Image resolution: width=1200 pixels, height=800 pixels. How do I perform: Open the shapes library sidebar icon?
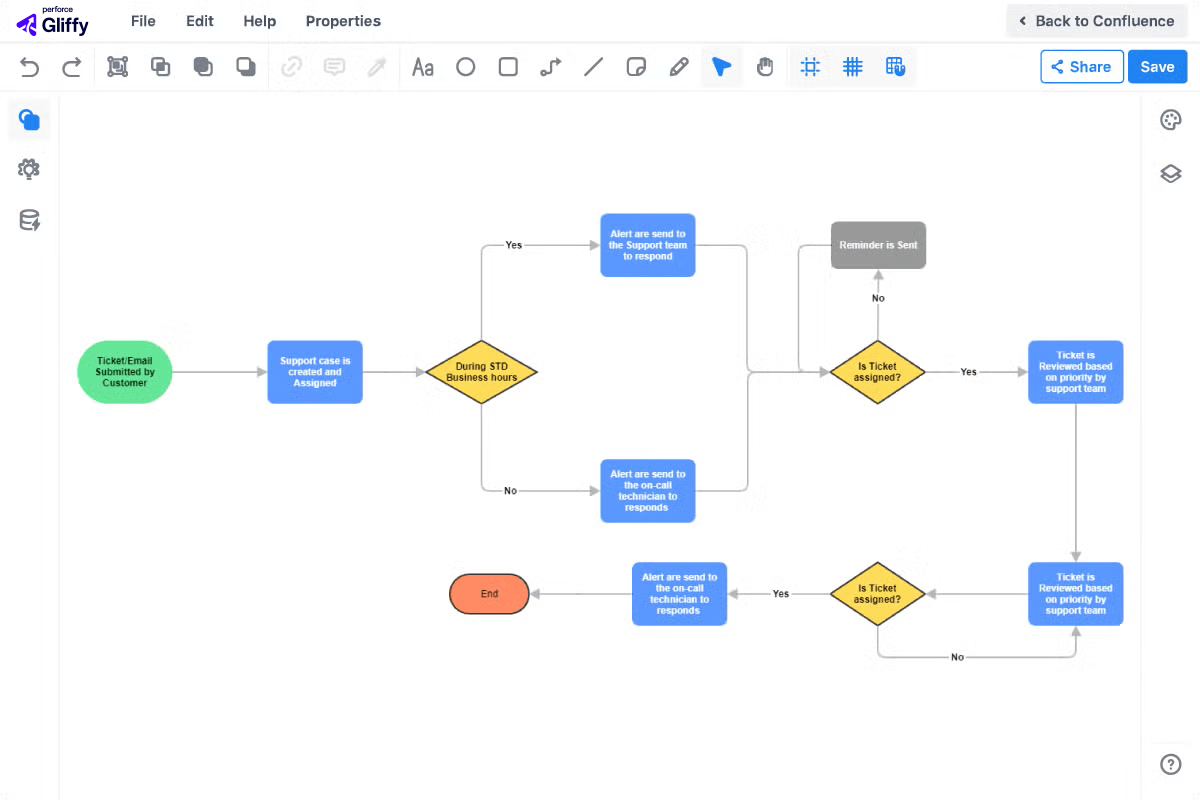tap(29, 121)
